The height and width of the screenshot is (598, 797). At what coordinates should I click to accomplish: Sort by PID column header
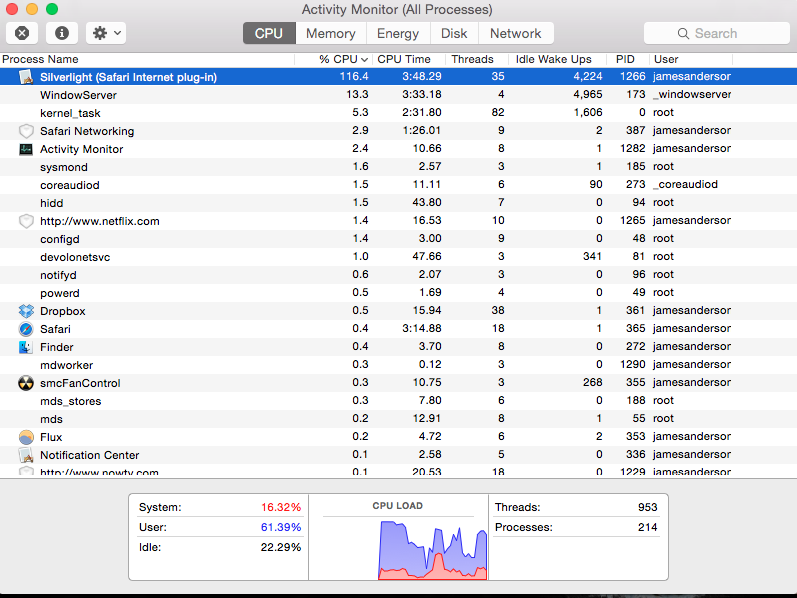coord(628,59)
